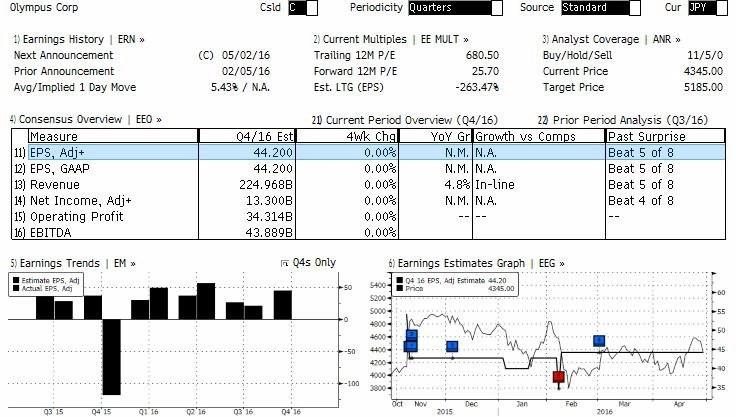This screenshot has width=736, height=417.
Task: Tick the Q4s Only checkbox
Action: point(284,263)
